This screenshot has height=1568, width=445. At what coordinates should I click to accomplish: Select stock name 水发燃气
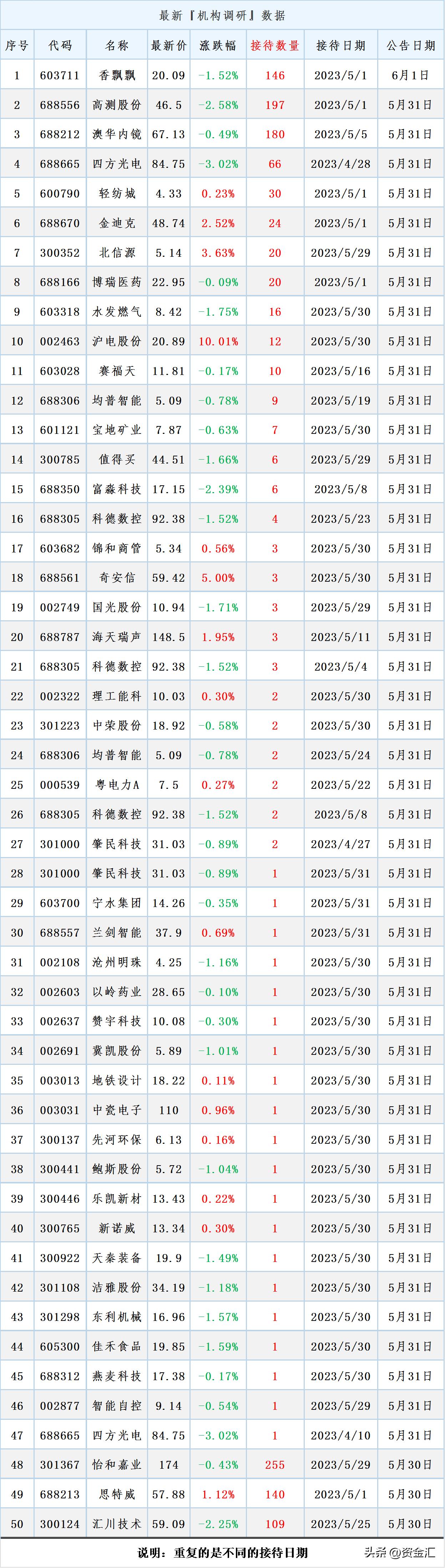117,312
